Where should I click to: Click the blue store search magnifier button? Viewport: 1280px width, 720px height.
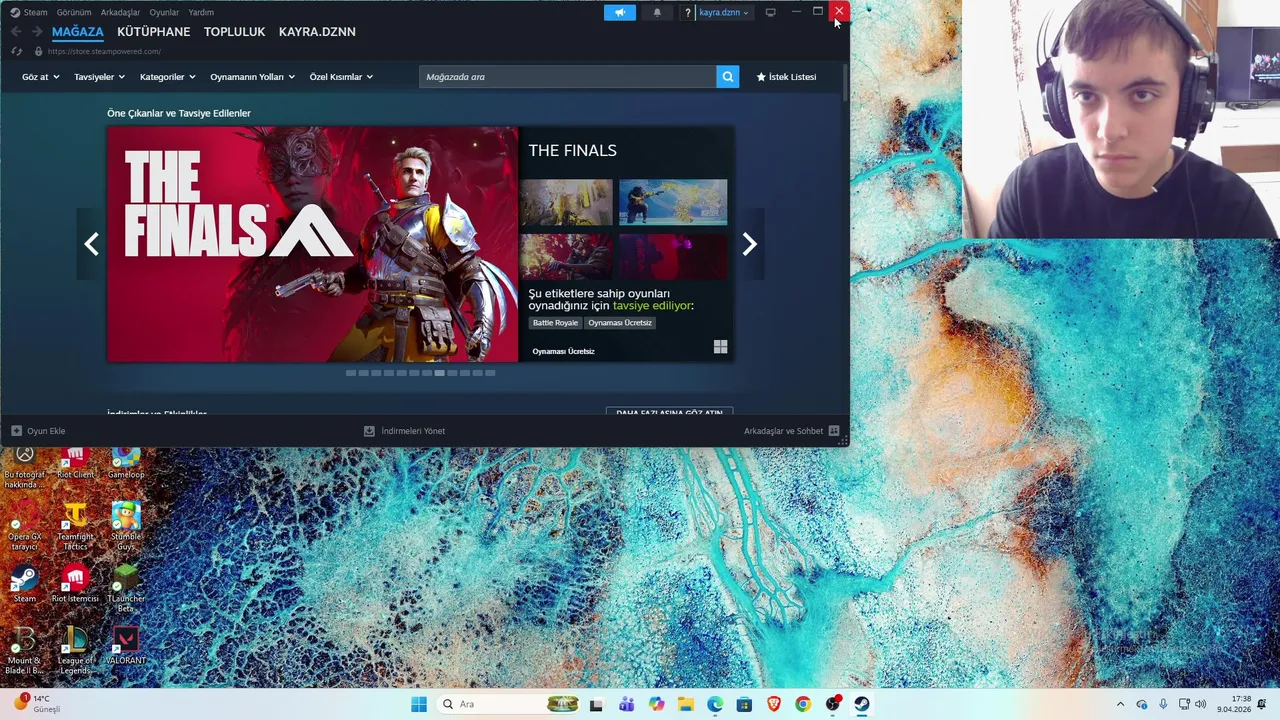pyautogui.click(x=728, y=76)
